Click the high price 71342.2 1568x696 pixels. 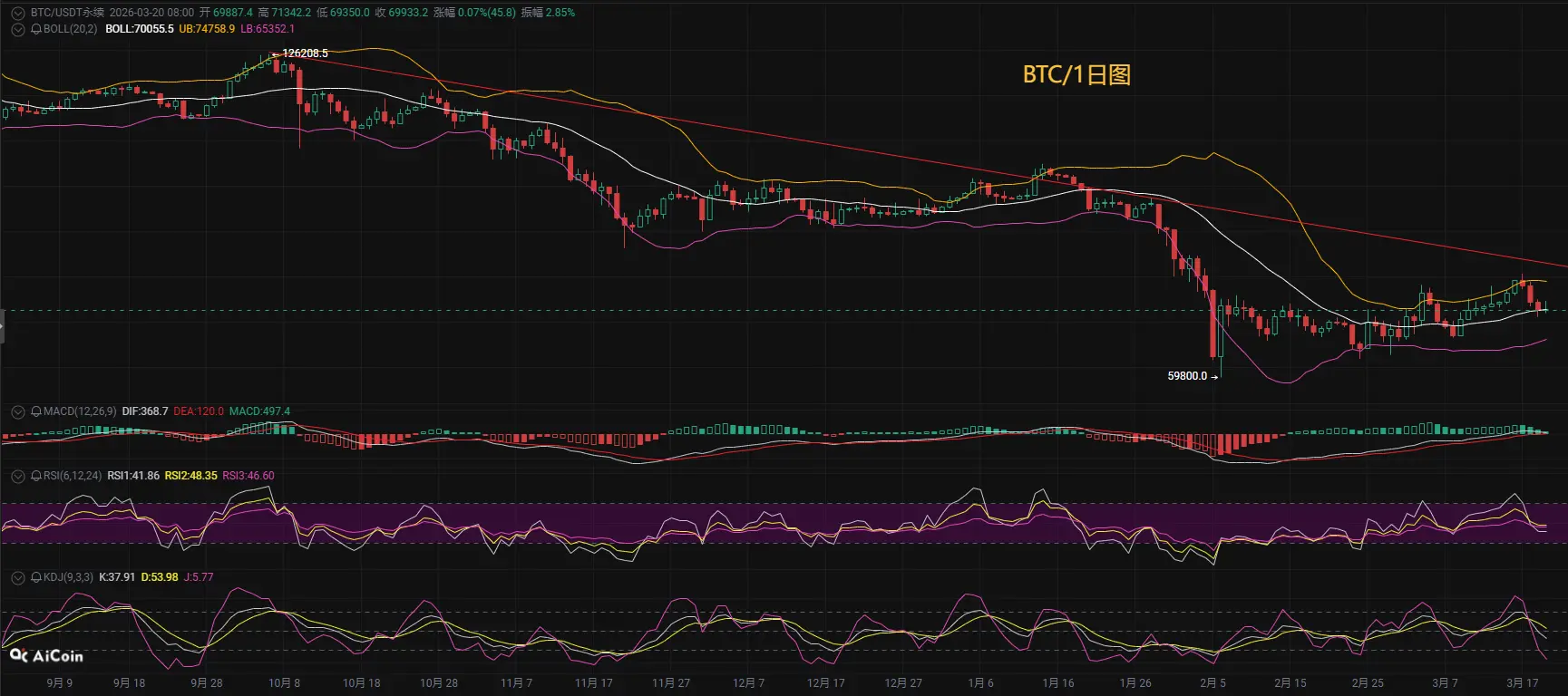[290, 13]
